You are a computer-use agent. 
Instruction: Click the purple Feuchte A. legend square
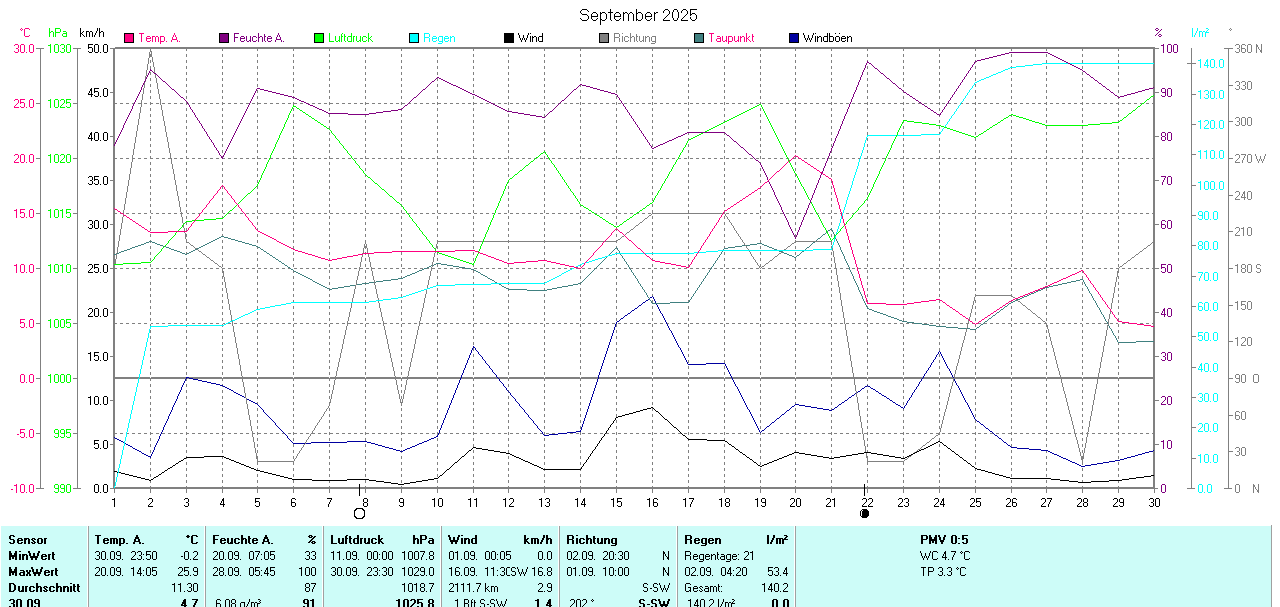click(225, 38)
